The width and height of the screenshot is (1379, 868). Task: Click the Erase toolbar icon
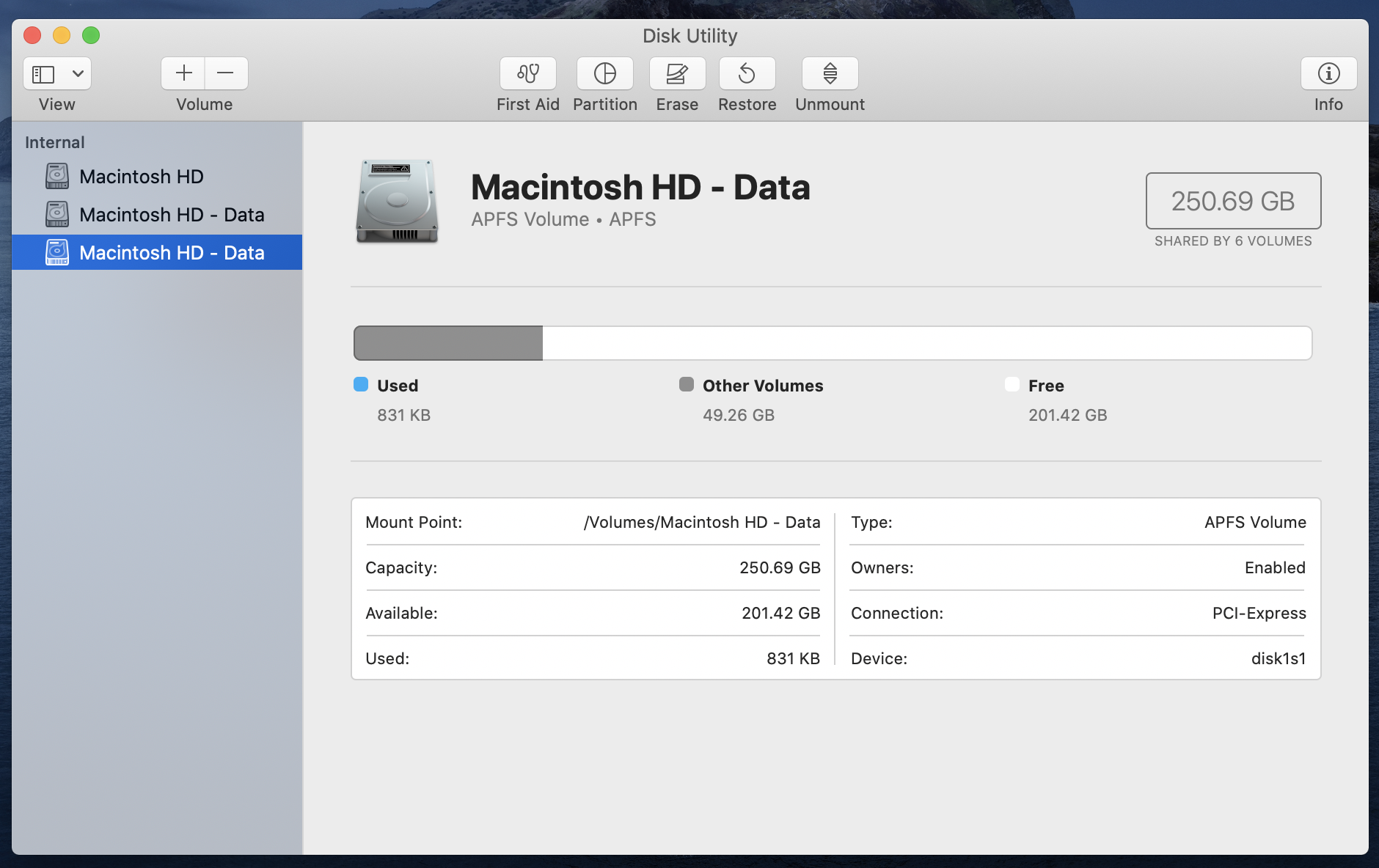677,73
